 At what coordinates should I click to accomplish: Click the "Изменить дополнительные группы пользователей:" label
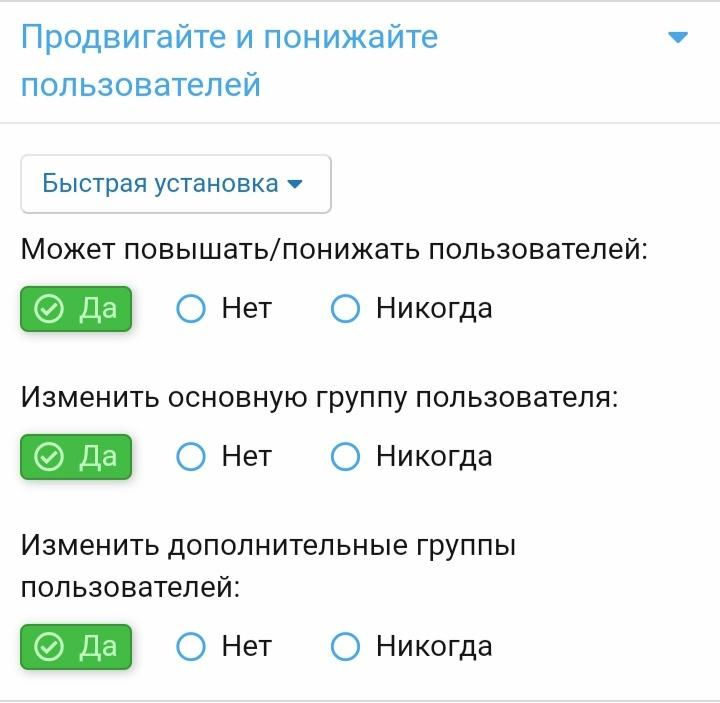268,566
